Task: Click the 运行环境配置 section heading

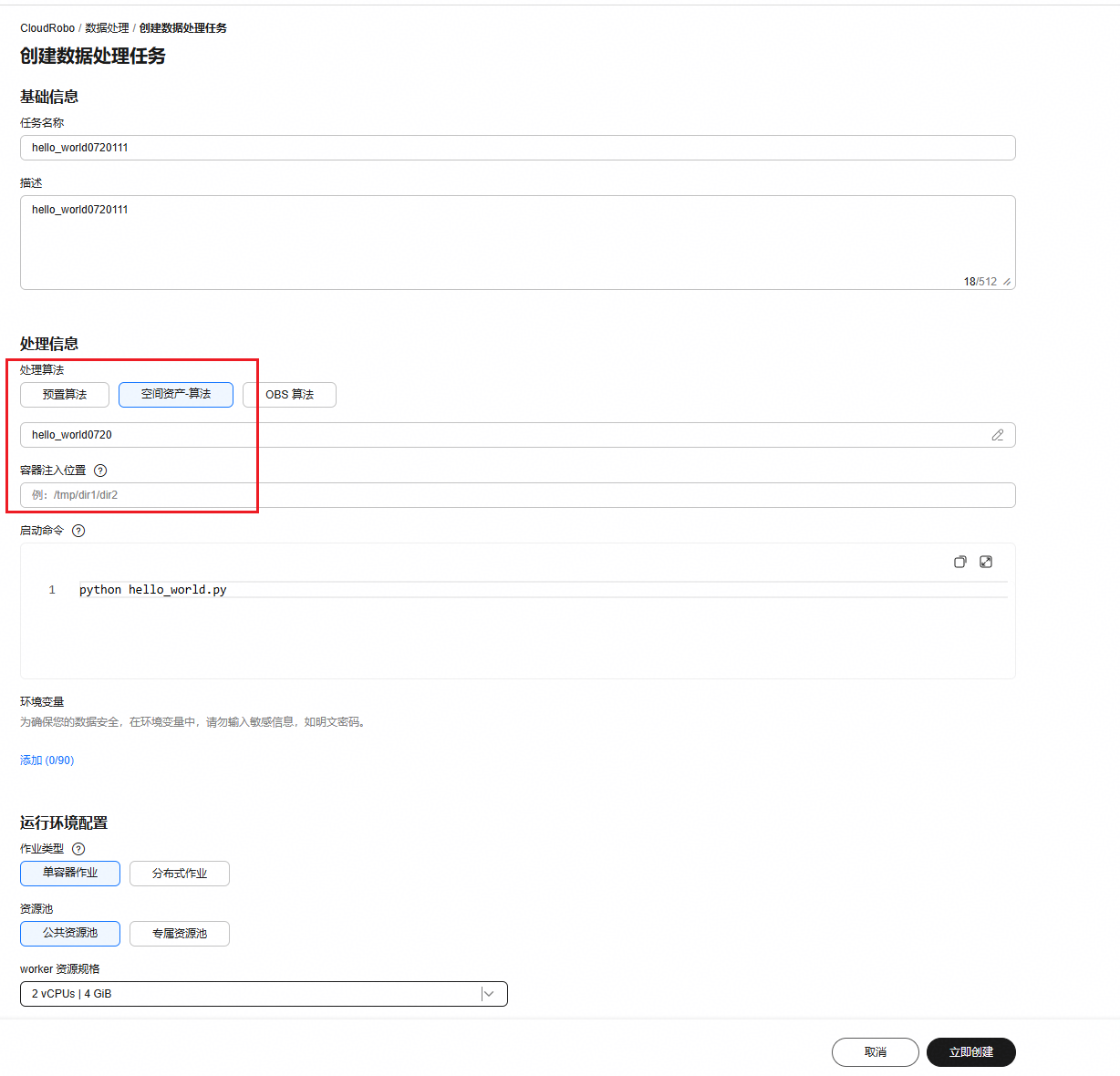Action: (x=64, y=823)
